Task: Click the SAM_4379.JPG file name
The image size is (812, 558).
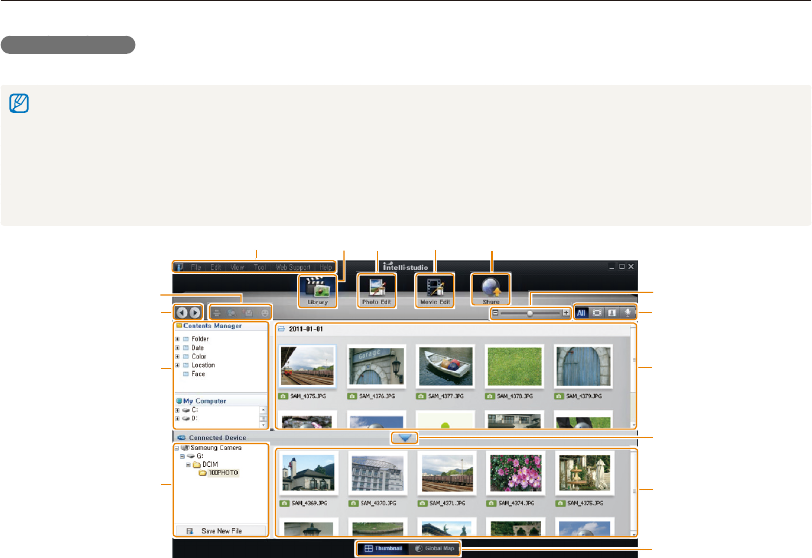Action: pos(584,396)
